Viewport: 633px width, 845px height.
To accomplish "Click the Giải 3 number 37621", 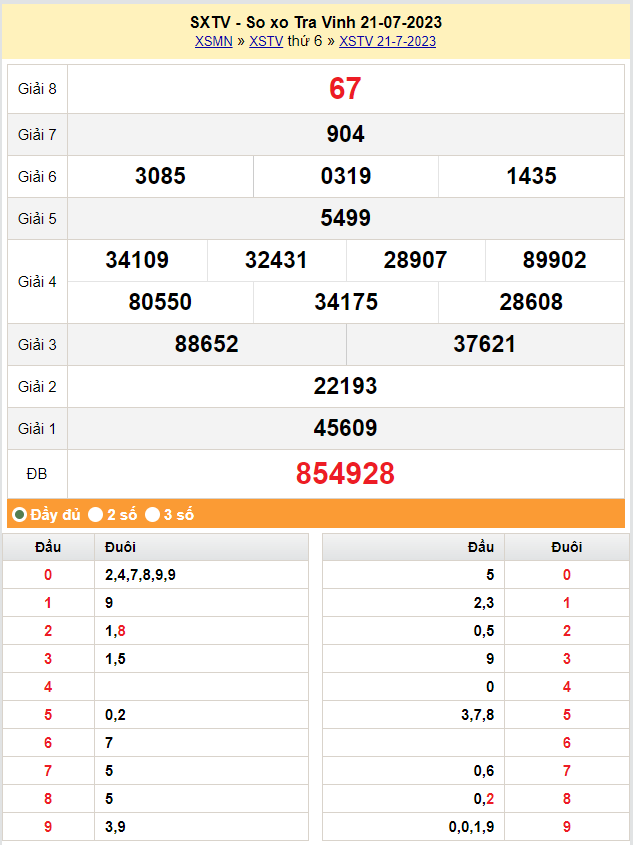I will (x=485, y=344).
